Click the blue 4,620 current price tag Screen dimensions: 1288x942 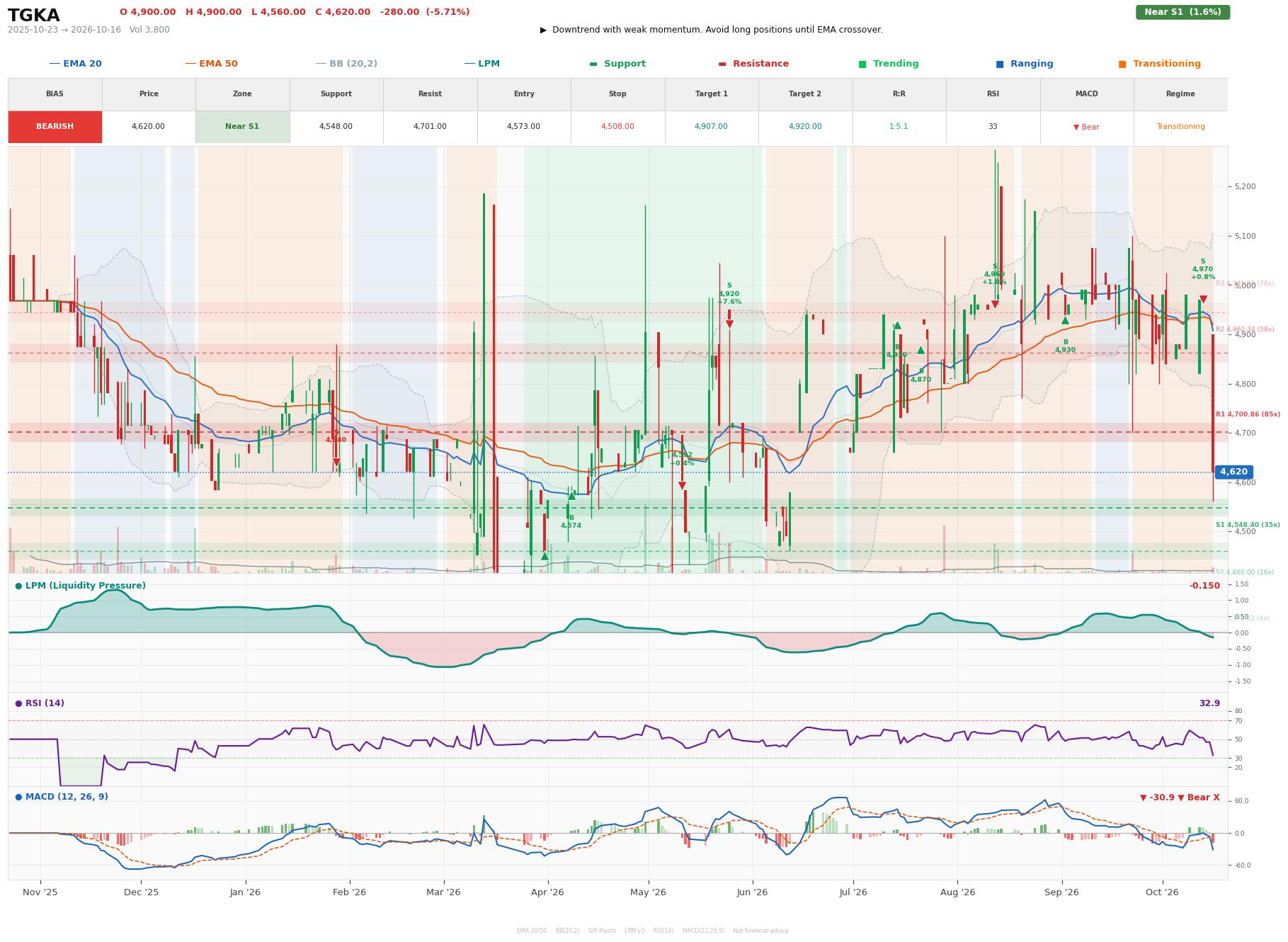coord(1233,472)
